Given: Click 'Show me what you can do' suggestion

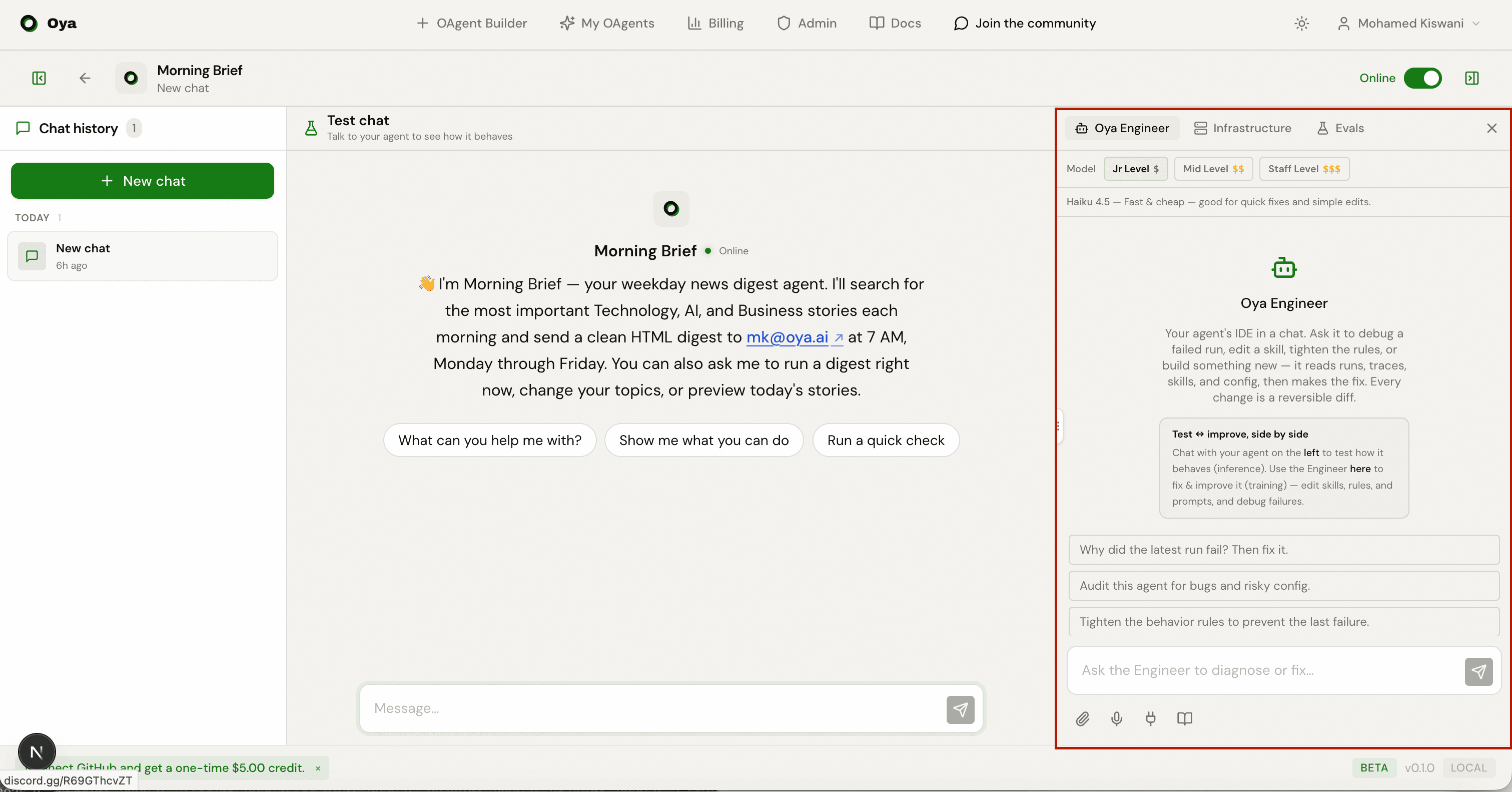Looking at the screenshot, I should click(704, 441).
